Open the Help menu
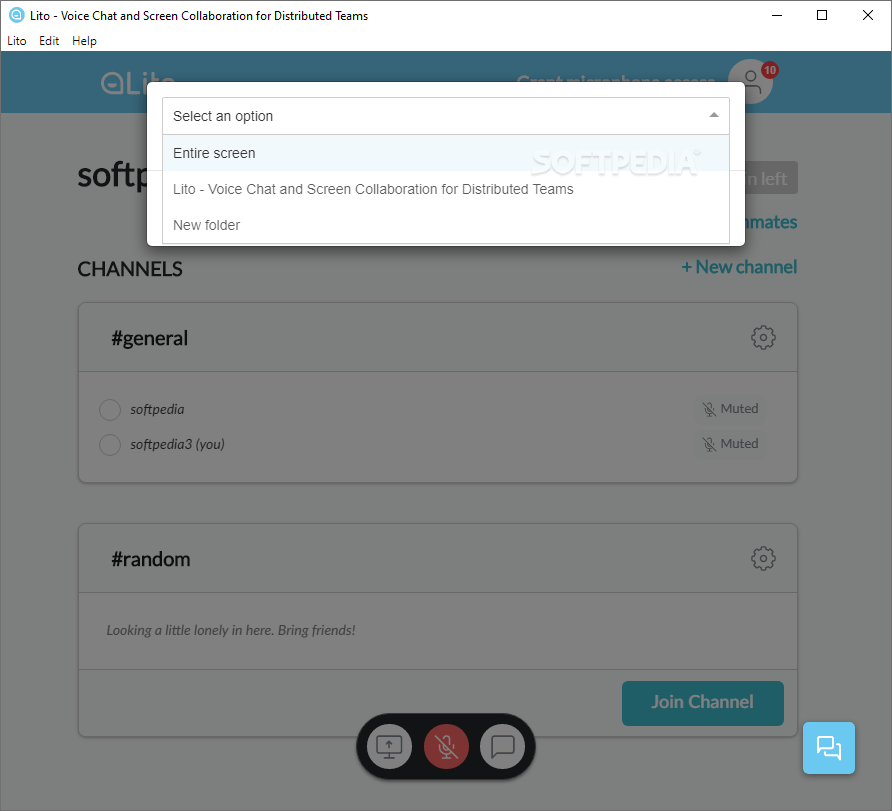 [x=84, y=41]
